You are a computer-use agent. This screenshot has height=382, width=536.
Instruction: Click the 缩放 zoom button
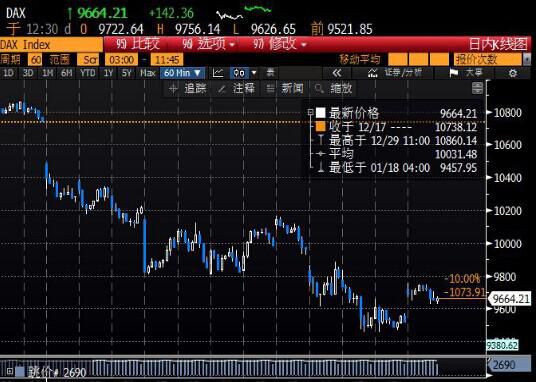333,89
